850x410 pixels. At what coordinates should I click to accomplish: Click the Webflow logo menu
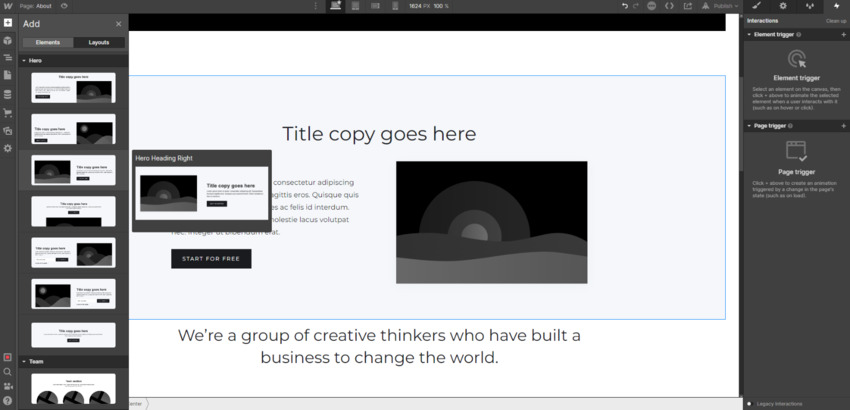click(8, 6)
